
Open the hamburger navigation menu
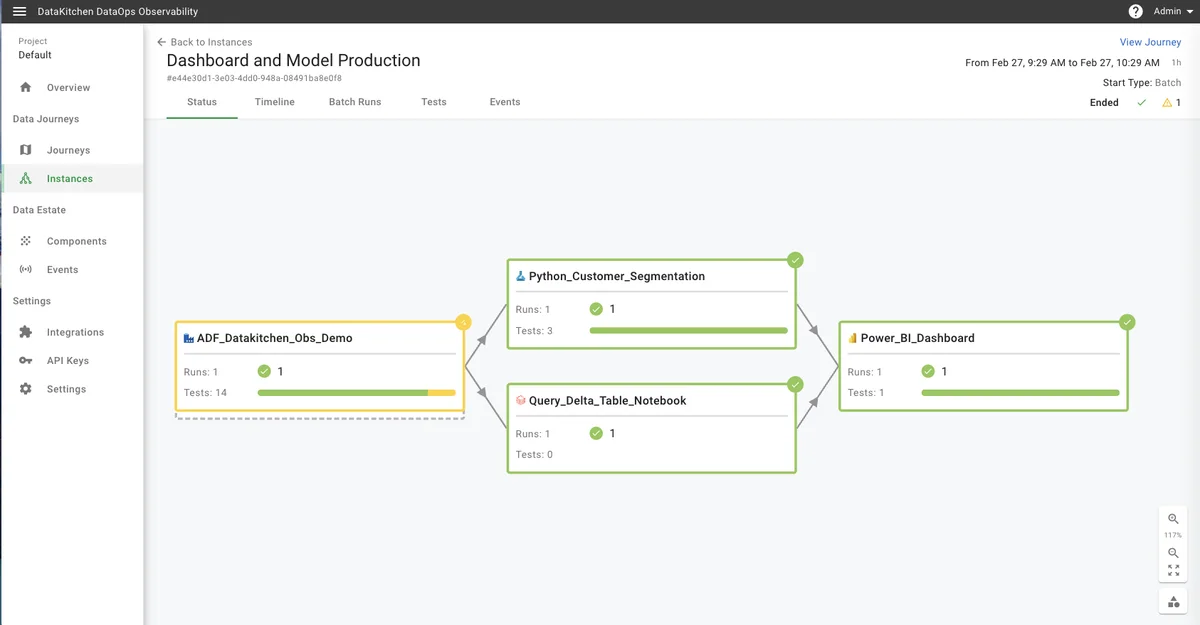pos(19,12)
